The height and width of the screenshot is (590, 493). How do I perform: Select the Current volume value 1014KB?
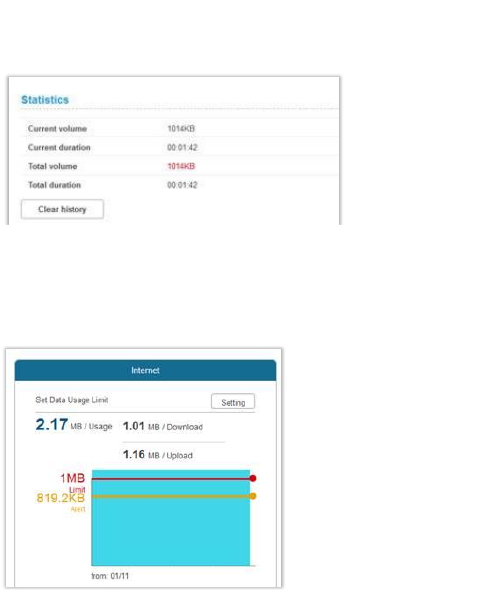pyautogui.click(x=181, y=129)
